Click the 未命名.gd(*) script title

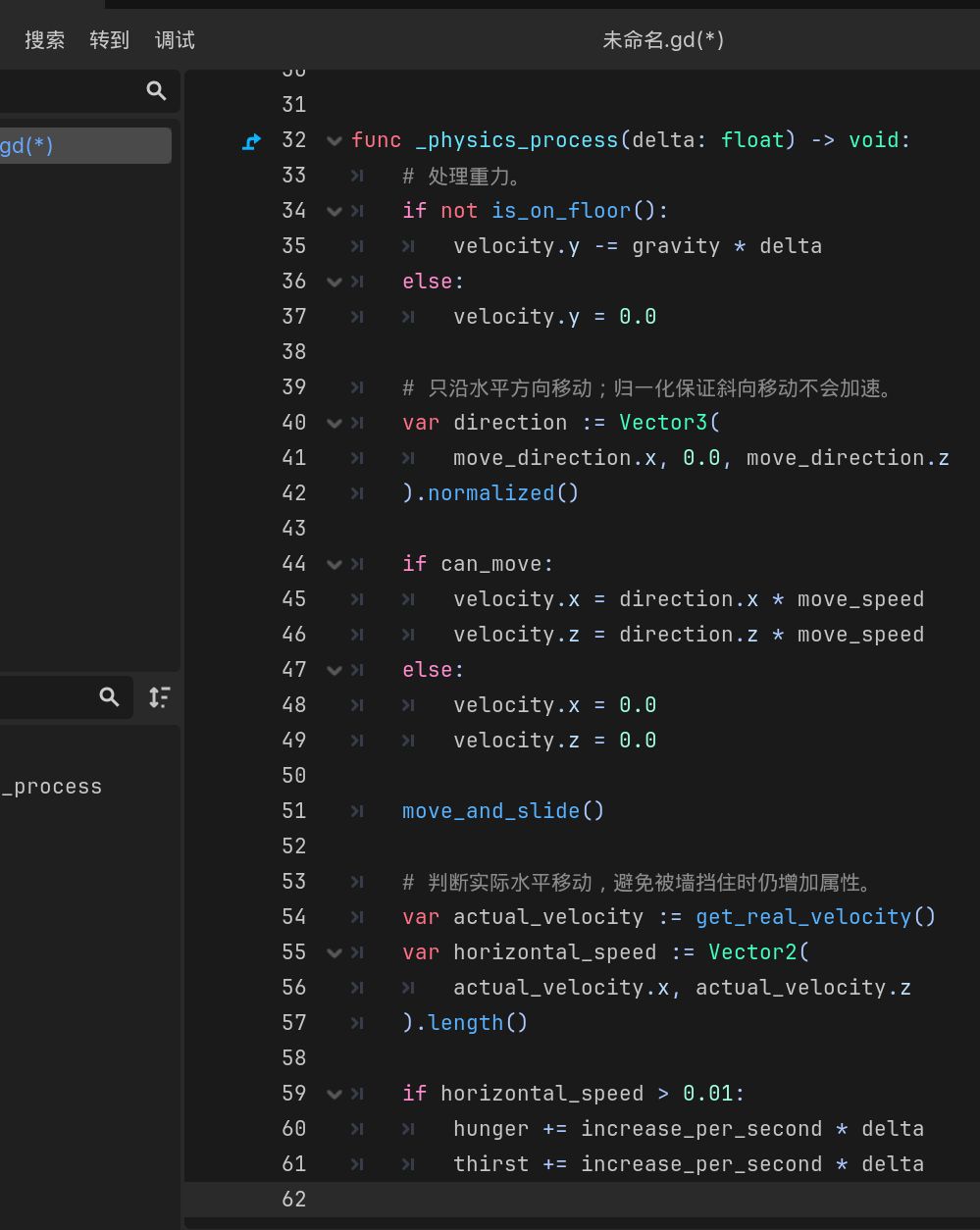pos(663,40)
